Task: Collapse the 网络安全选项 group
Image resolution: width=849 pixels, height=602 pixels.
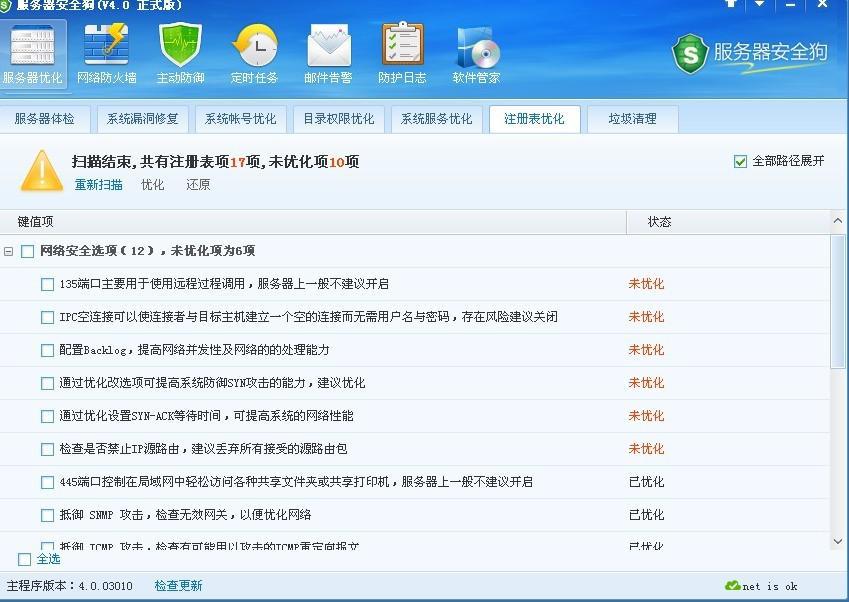Action: coord(9,251)
